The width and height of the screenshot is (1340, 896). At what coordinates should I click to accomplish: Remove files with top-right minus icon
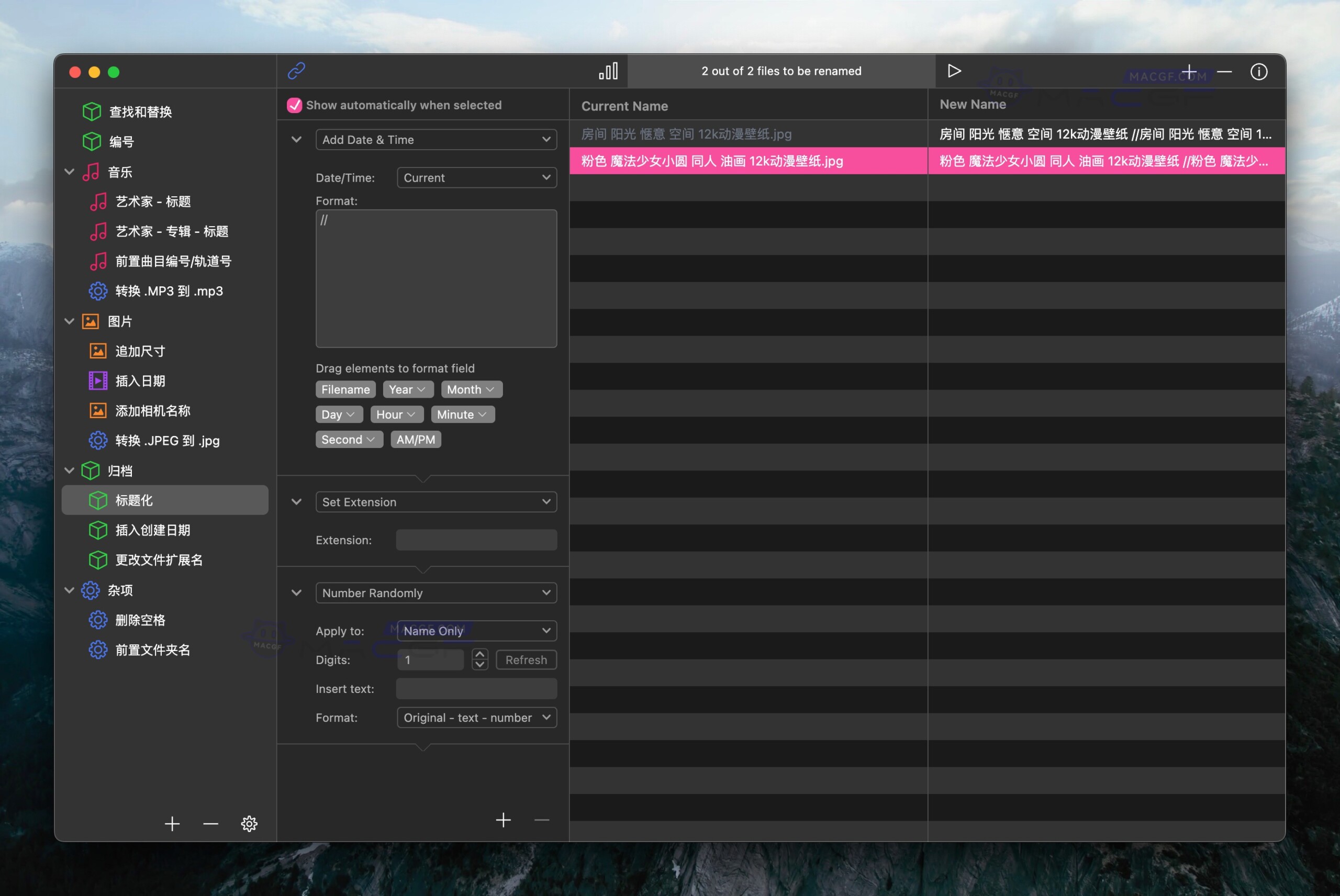[x=1224, y=71]
